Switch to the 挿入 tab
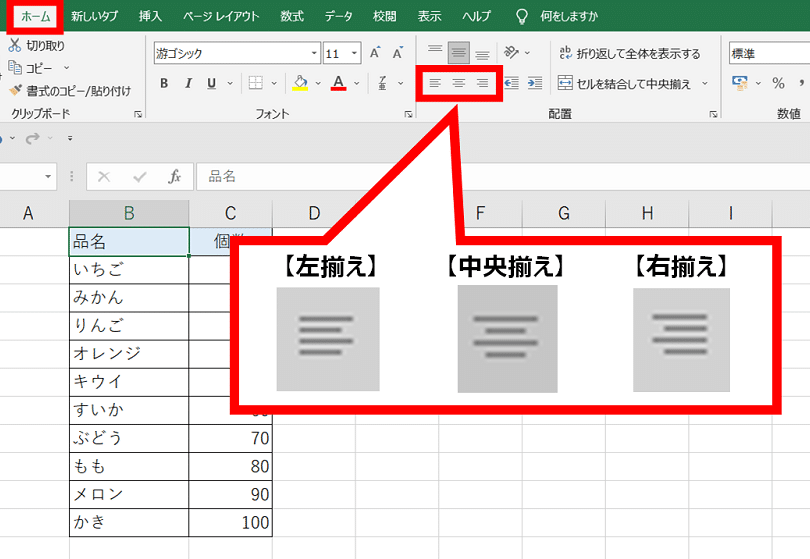 (150, 16)
